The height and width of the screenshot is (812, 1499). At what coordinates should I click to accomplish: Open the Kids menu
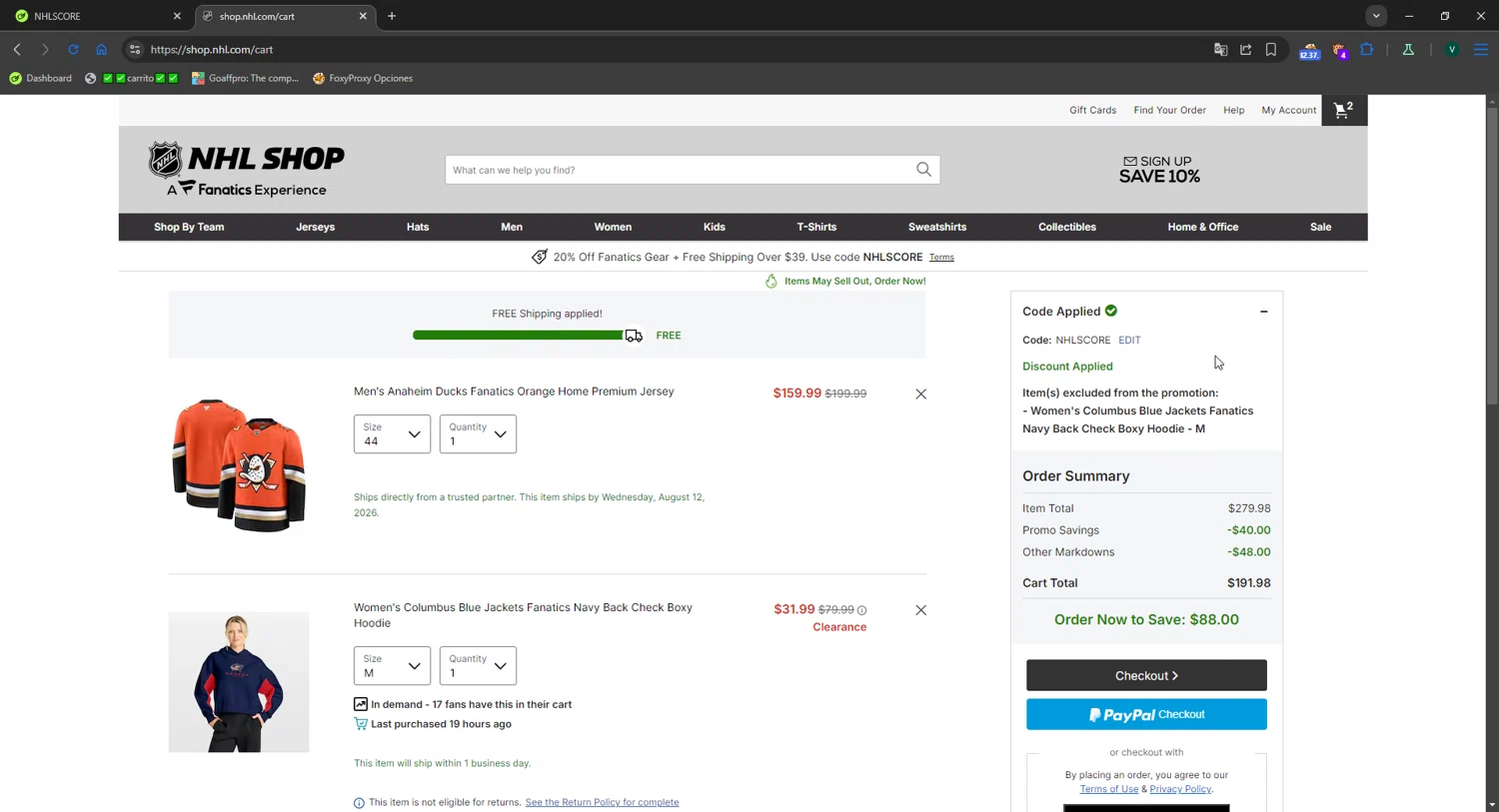(715, 227)
